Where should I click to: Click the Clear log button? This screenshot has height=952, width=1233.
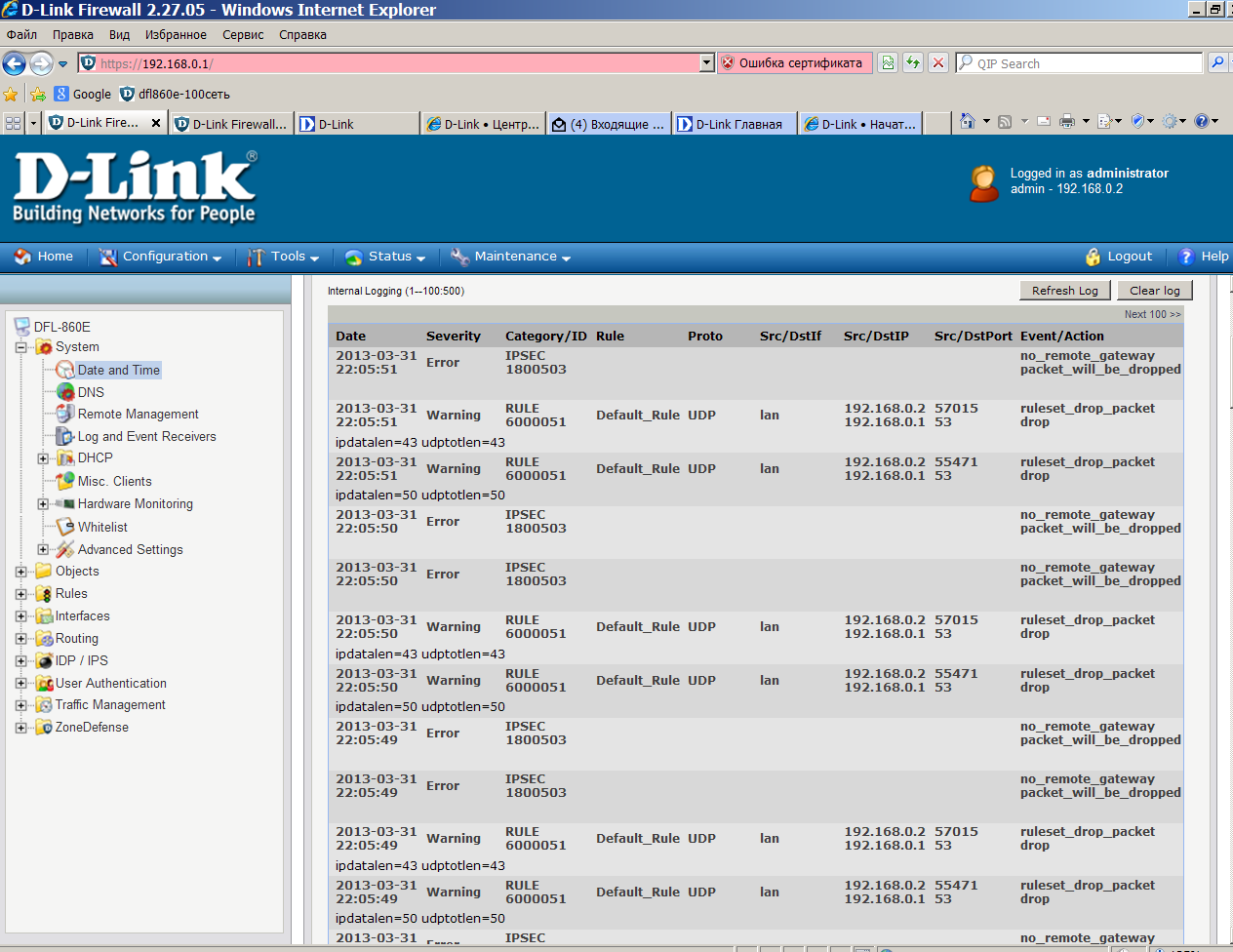pos(1155,290)
